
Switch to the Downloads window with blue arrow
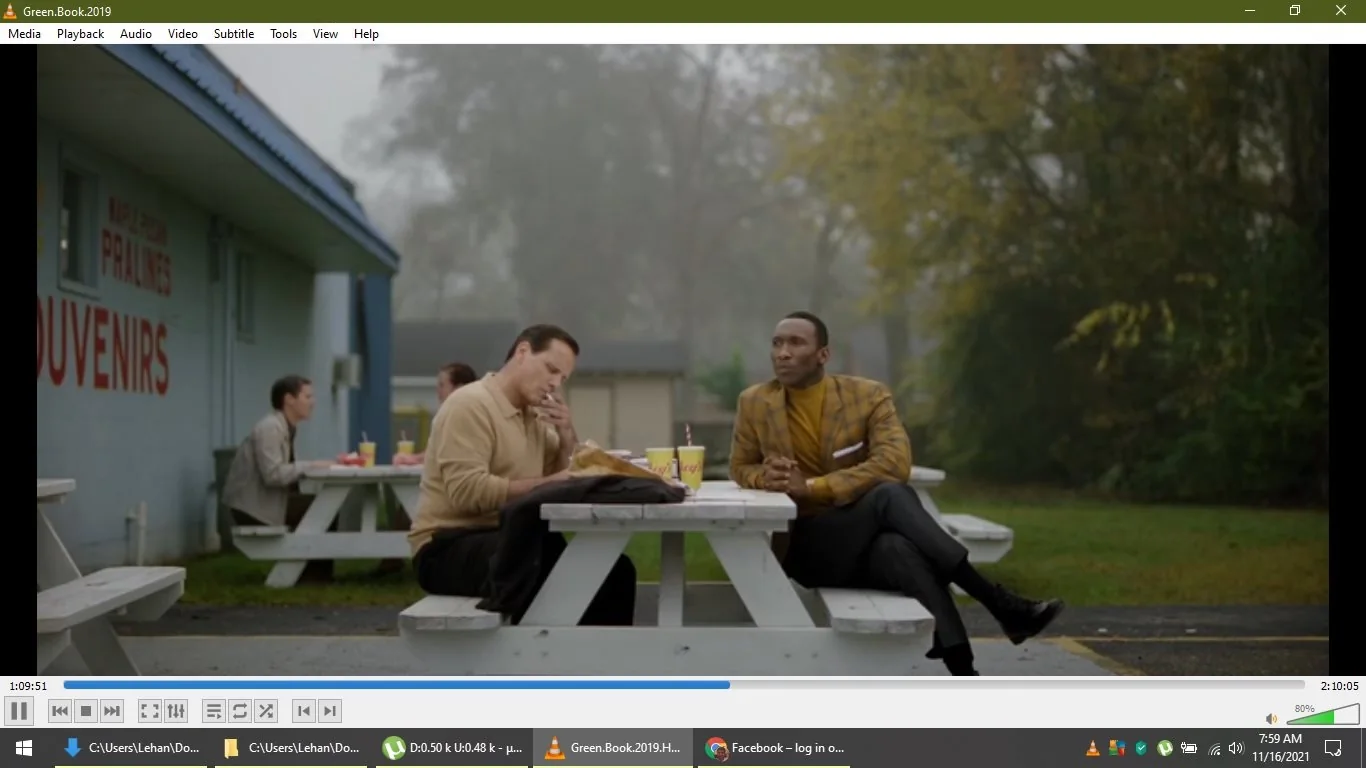[x=131, y=748]
